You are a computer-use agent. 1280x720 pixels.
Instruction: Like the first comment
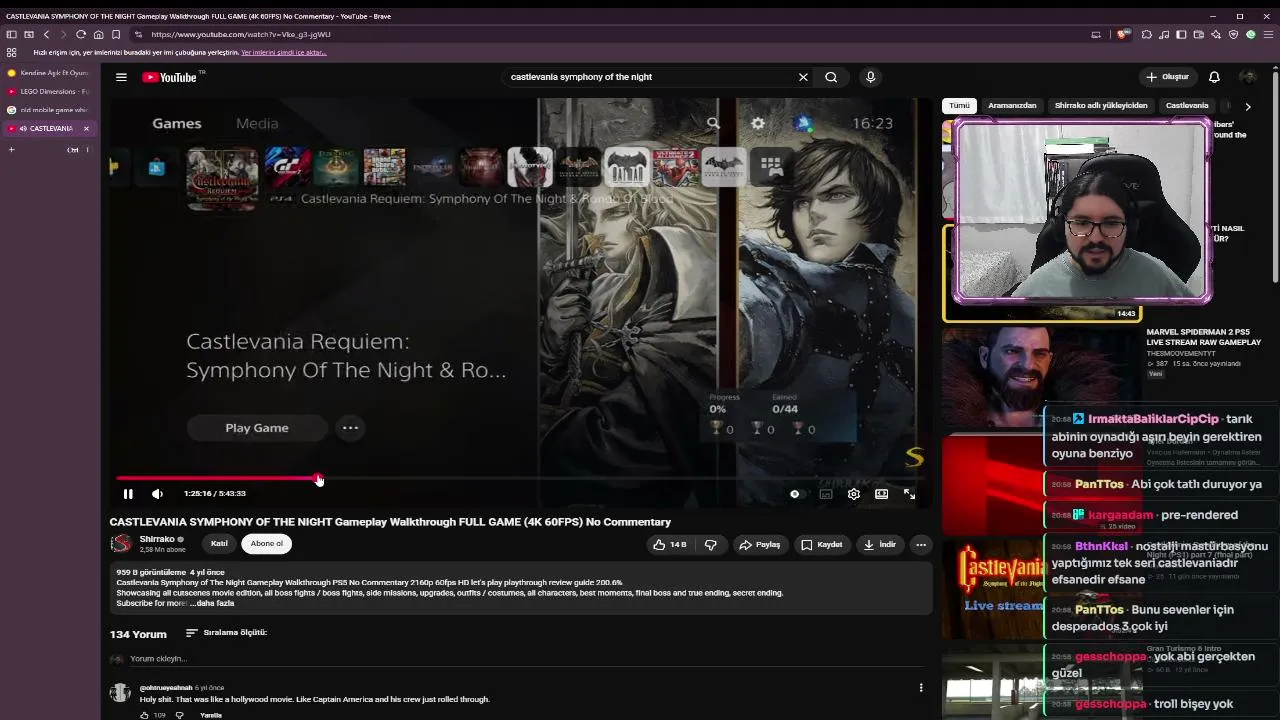[144, 715]
